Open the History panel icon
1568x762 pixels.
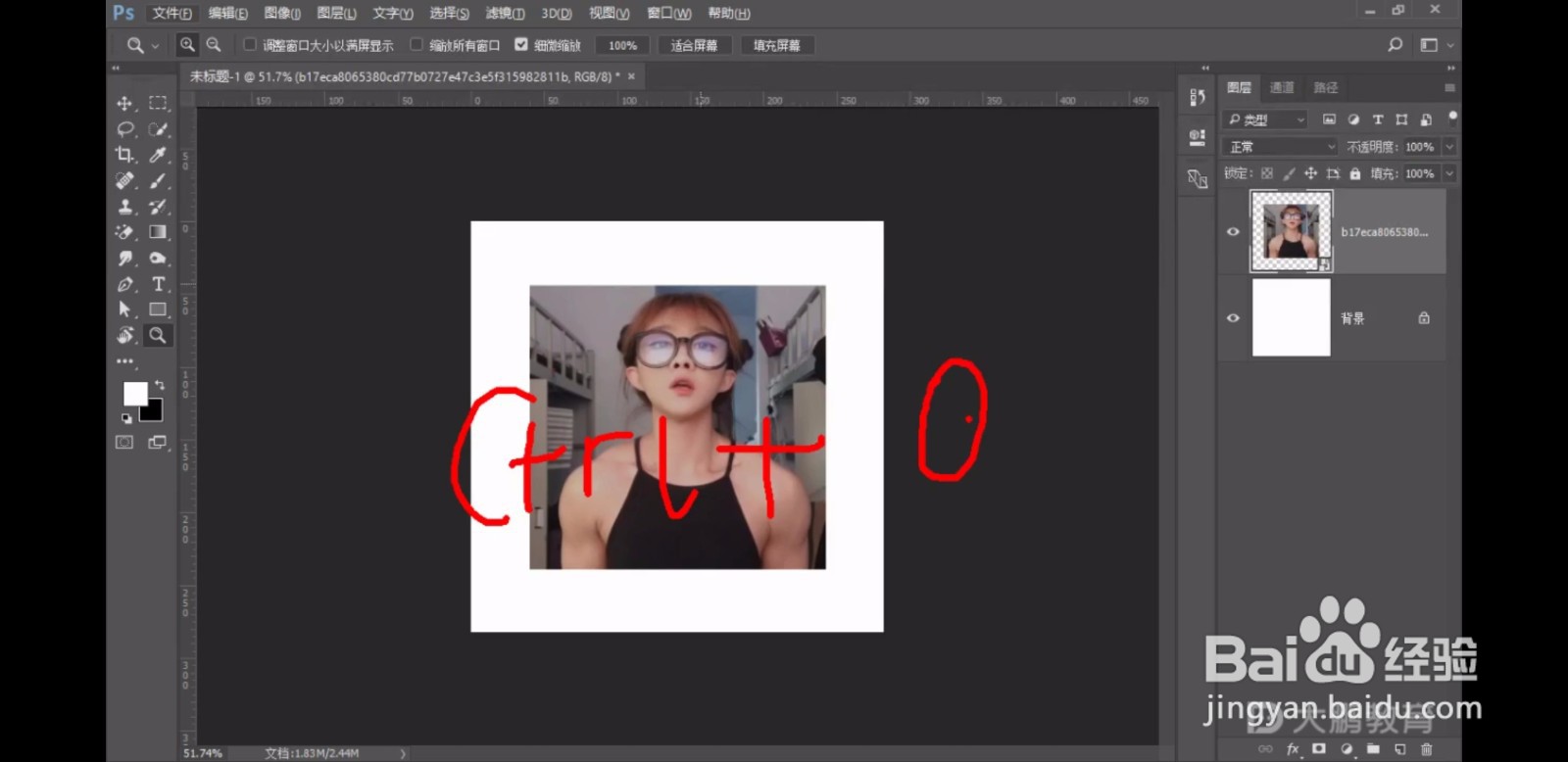point(1197,97)
